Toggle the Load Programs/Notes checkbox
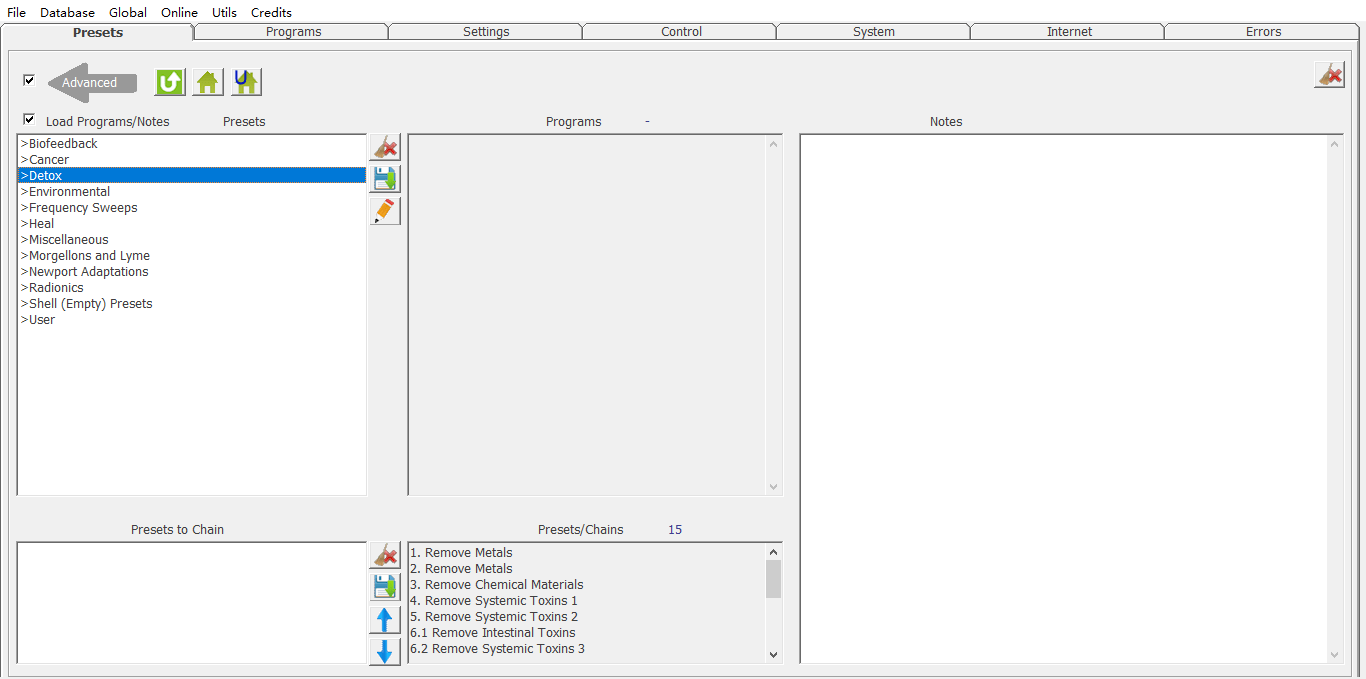 point(29,119)
